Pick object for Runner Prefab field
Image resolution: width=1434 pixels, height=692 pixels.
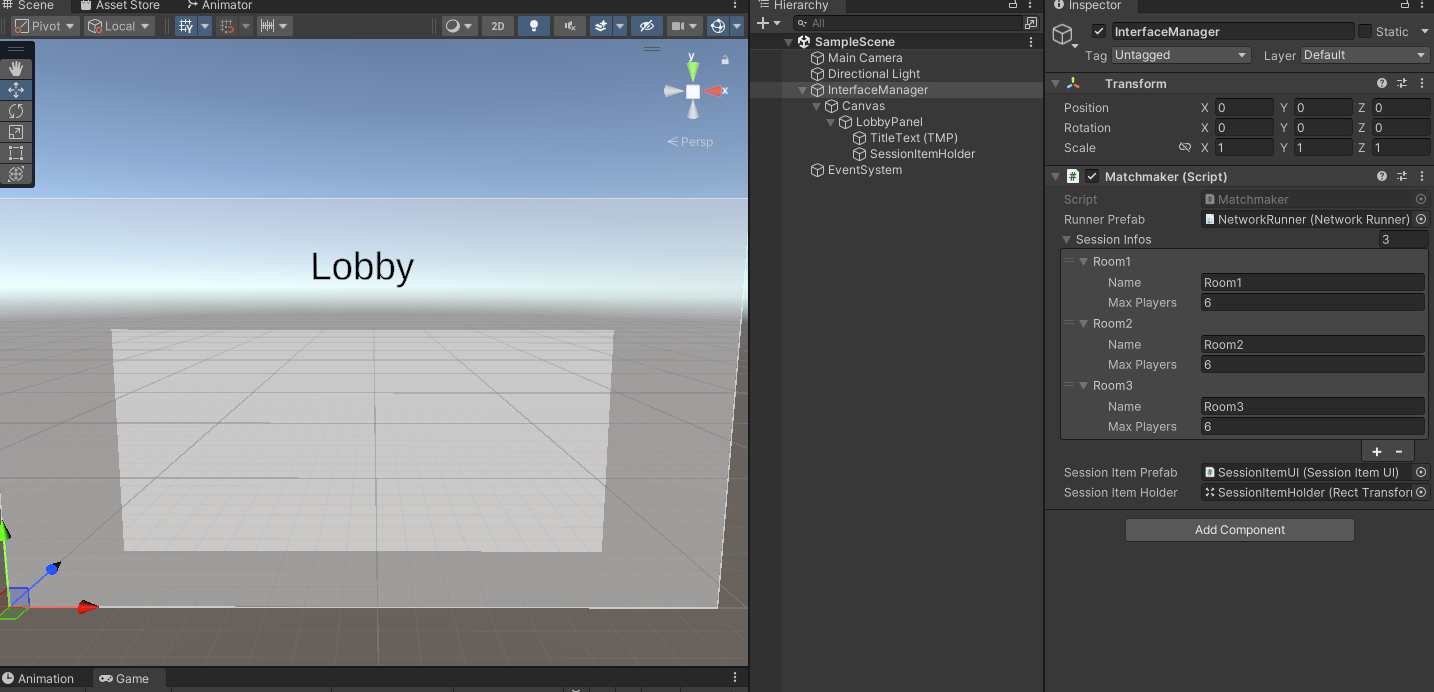pyautogui.click(x=1421, y=219)
